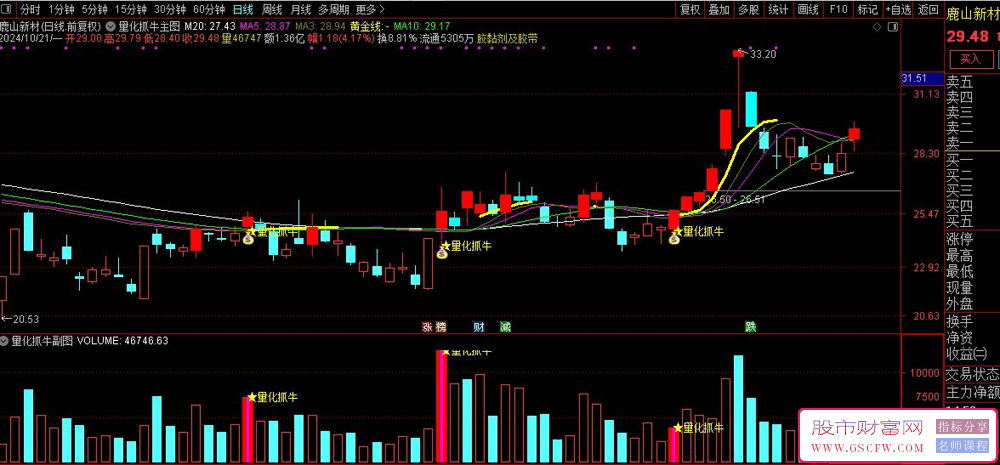Click the 量化抓牛副图 VOLUME indicator label
The width and height of the screenshot is (1000, 465).
(90, 341)
